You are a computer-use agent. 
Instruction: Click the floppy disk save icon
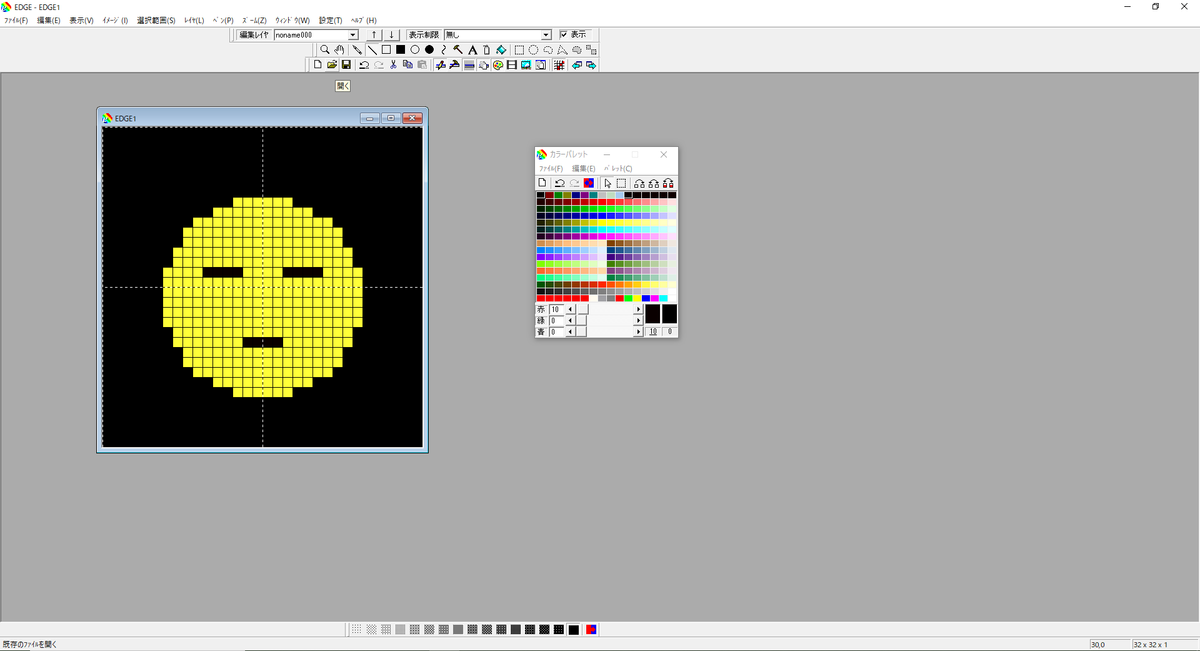346,65
